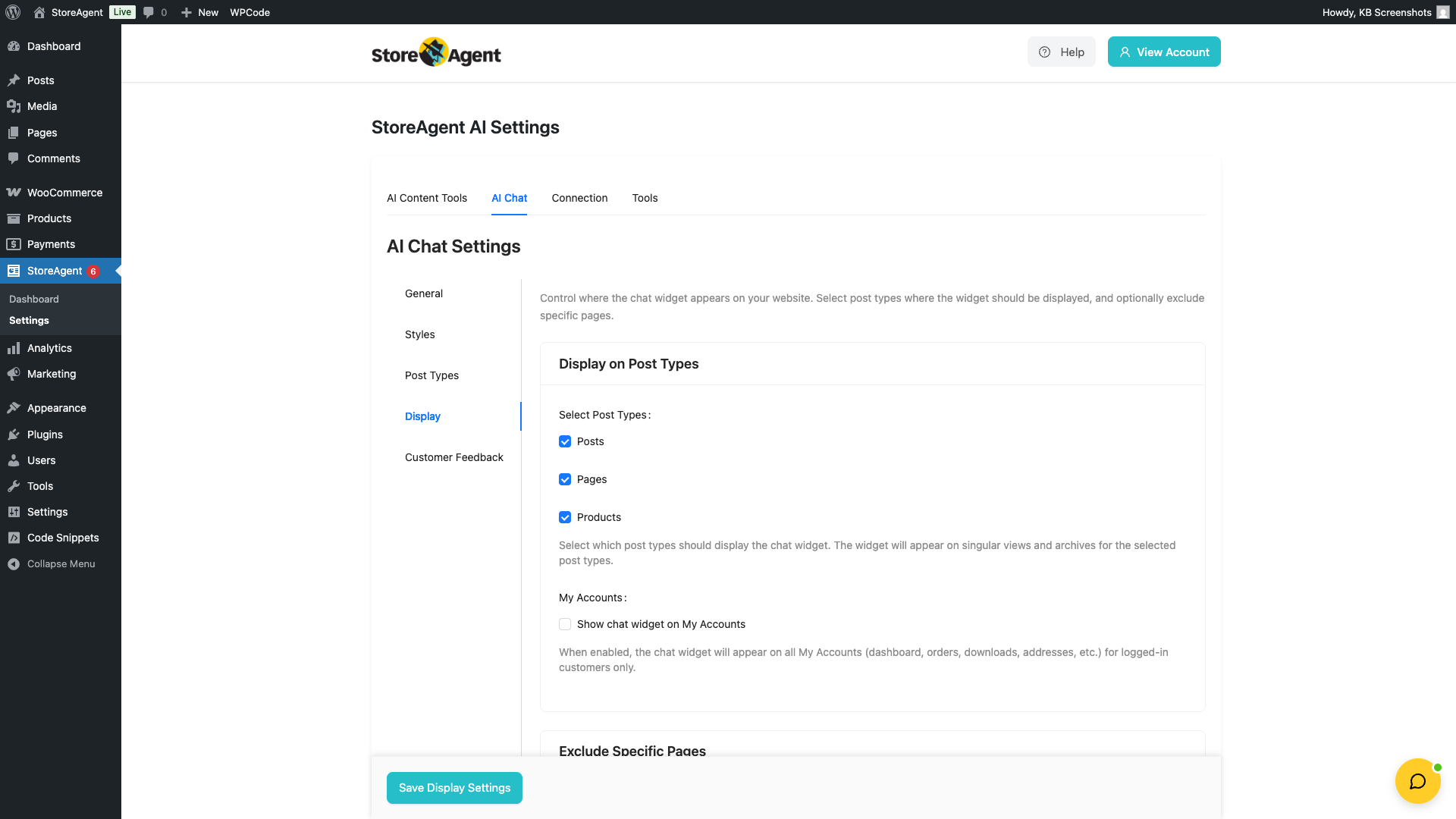Switch to the Connection tab
The width and height of the screenshot is (1456, 819).
pyautogui.click(x=579, y=198)
